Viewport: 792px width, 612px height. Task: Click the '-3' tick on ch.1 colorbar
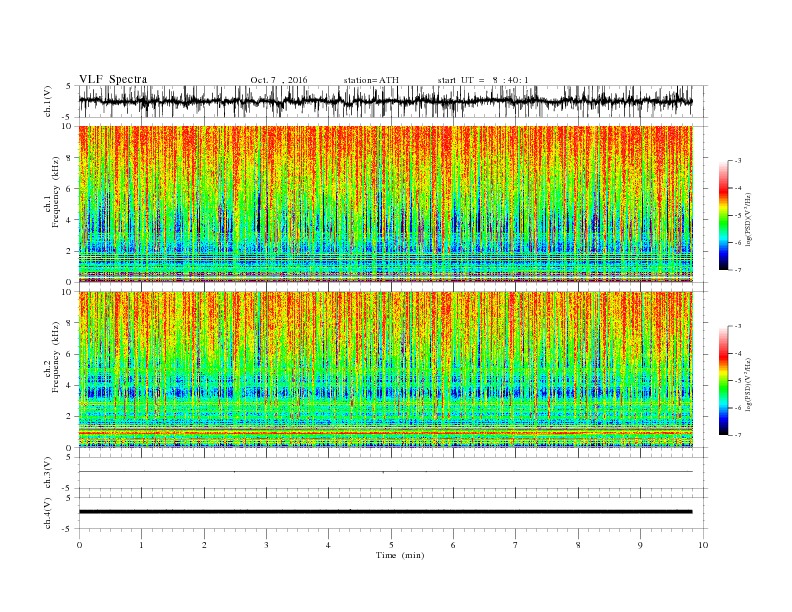click(x=738, y=161)
